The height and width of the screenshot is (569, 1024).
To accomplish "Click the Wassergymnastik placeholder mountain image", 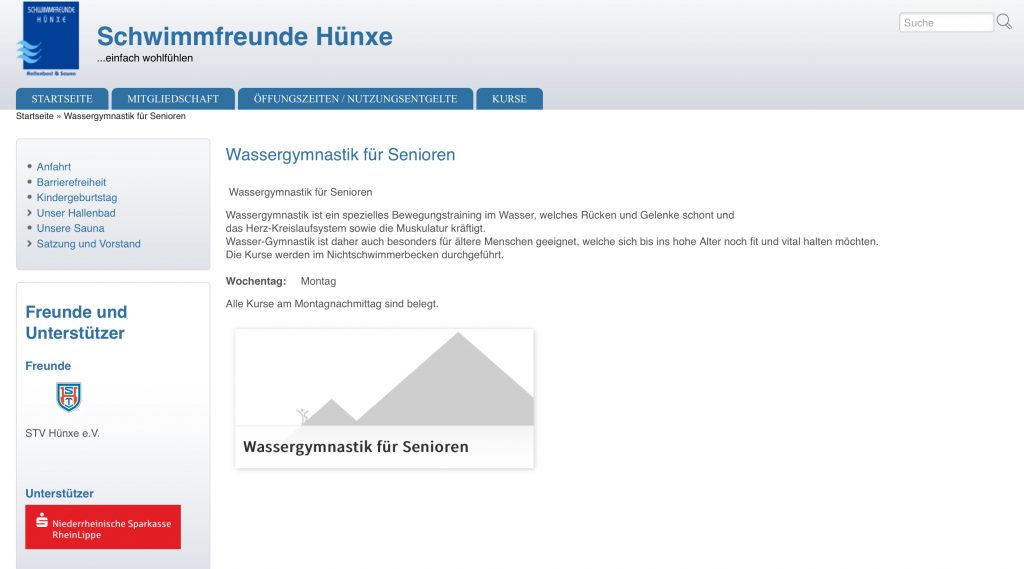I will point(384,378).
